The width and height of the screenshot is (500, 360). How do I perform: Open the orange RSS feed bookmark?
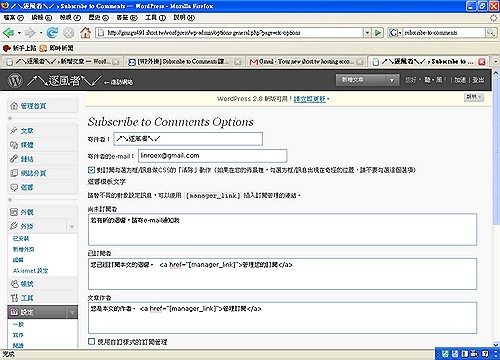56,48
